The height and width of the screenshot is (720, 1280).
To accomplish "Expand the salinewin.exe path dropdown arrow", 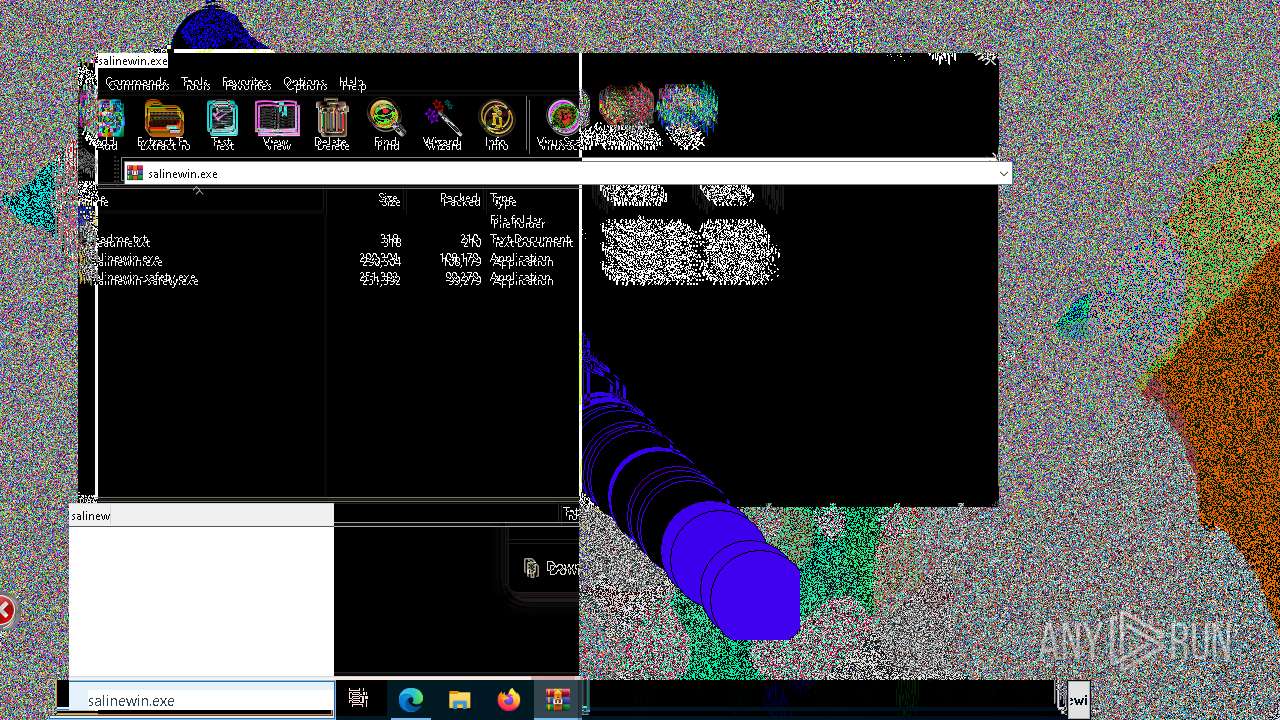I will coord(1003,173).
